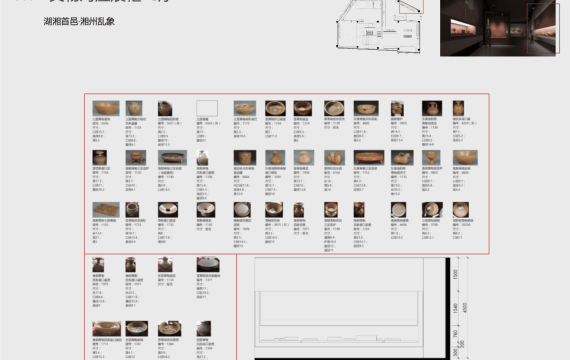Viewport: 570px width, 360px height.
Task: Select the chicken-shaped pottery figurine thumbnail
Action: (x=334, y=157)
